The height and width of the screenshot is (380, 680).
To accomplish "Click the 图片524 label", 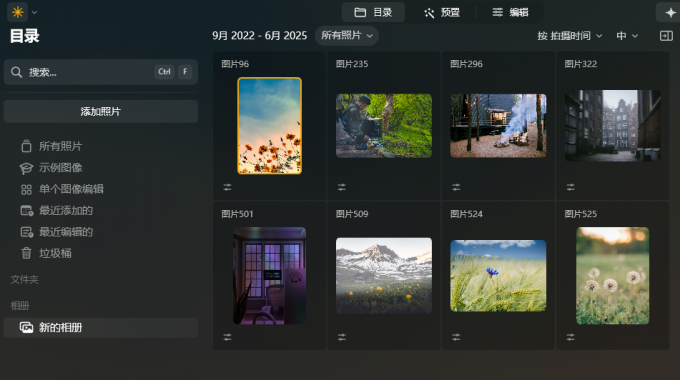I will coord(466,214).
